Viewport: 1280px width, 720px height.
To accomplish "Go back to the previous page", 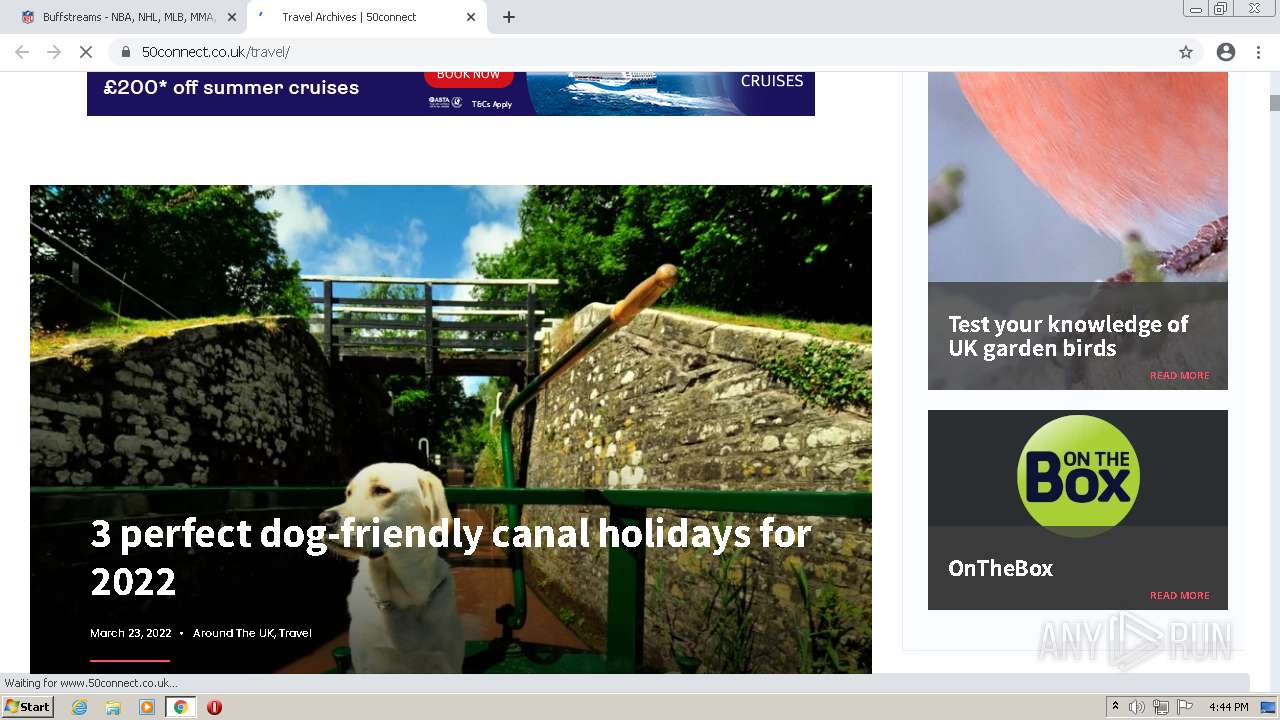I will click(22, 52).
